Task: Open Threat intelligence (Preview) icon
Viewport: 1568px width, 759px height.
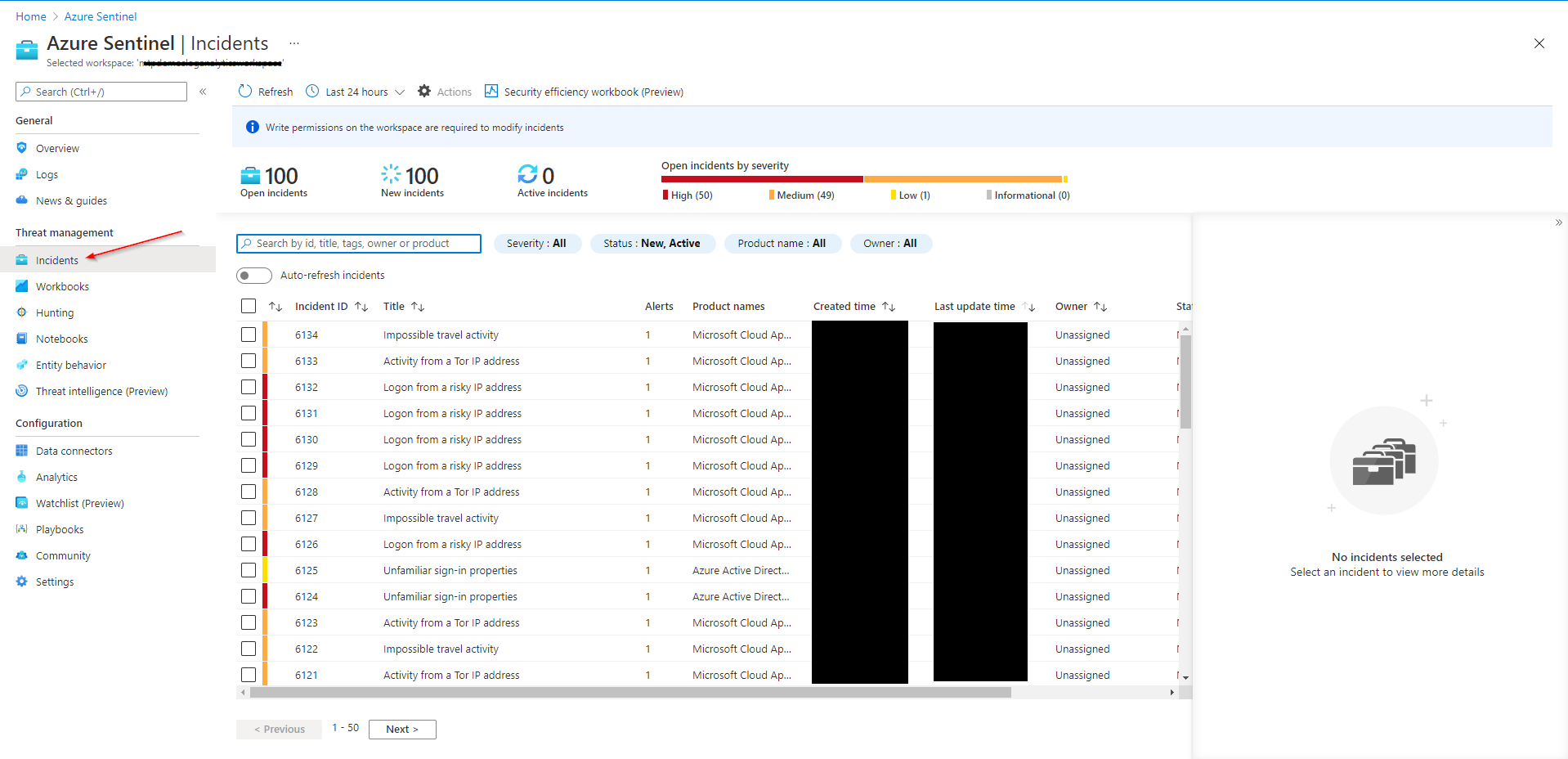Action: [x=22, y=391]
